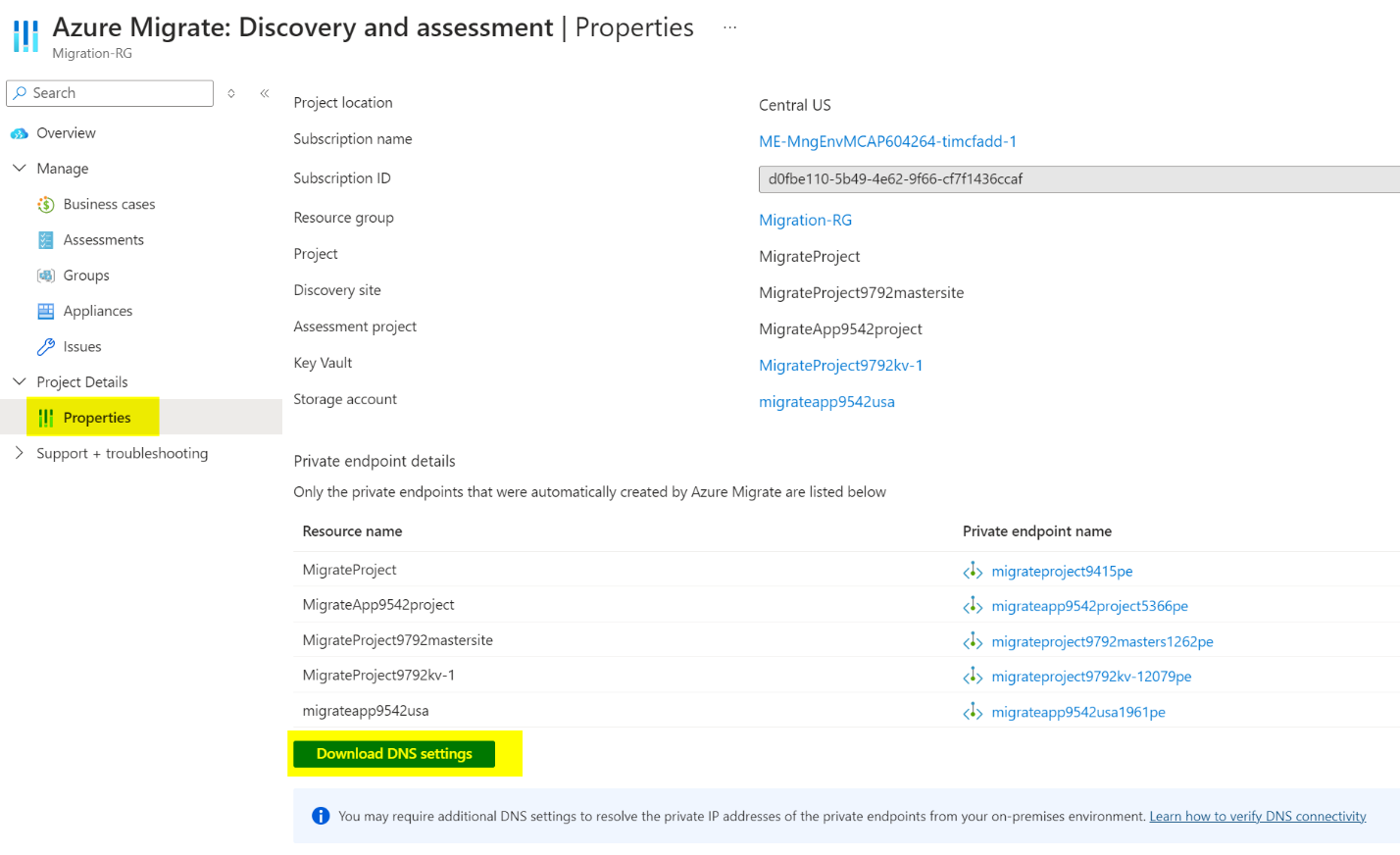1400x855 pixels.
Task: Collapse the Project Details section chevron
Action: pyautogui.click(x=19, y=381)
